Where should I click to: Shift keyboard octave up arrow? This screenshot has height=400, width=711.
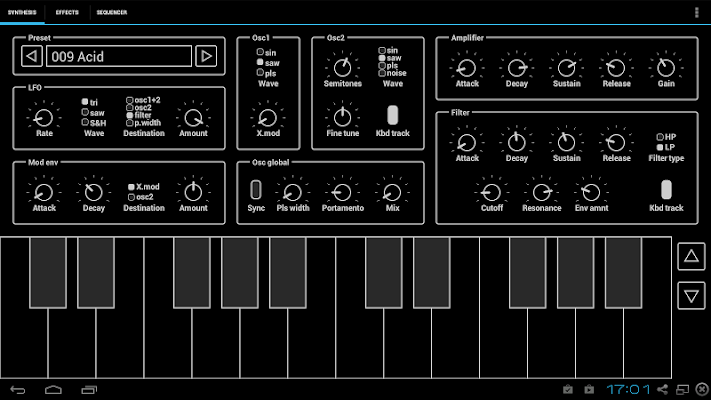click(691, 257)
